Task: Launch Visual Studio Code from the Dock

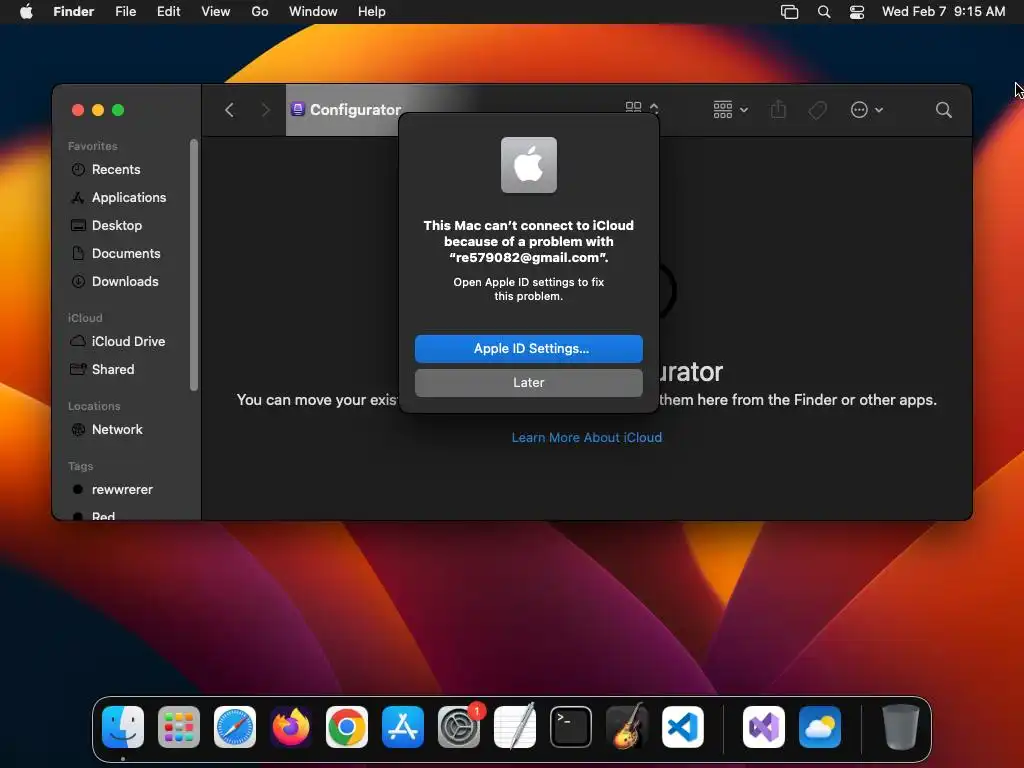Action: pyautogui.click(x=682, y=727)
